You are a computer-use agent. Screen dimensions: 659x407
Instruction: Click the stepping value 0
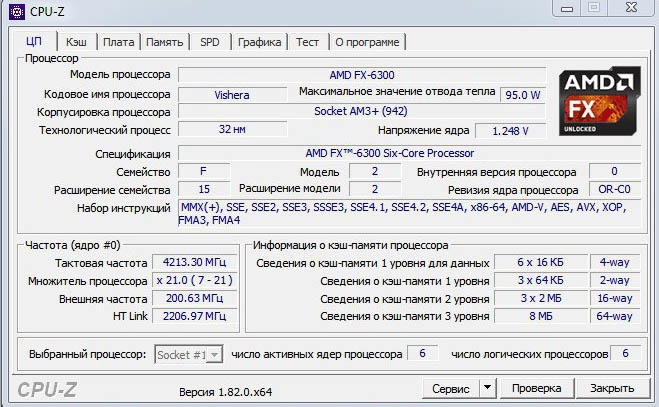pos(614,171)
